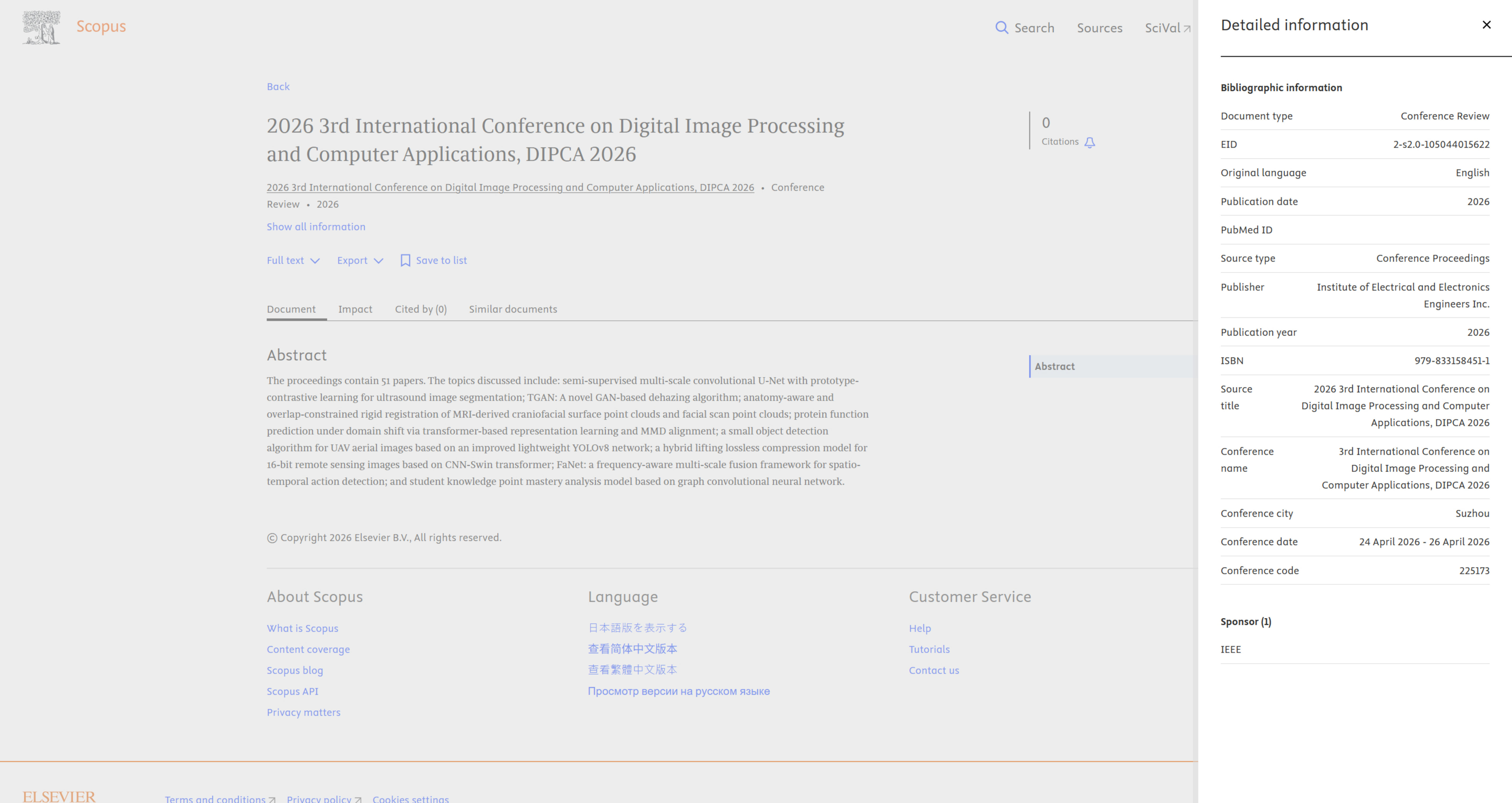Open Scopus API link
Viewport: 1512px width, 803px height.
point(292,692)
